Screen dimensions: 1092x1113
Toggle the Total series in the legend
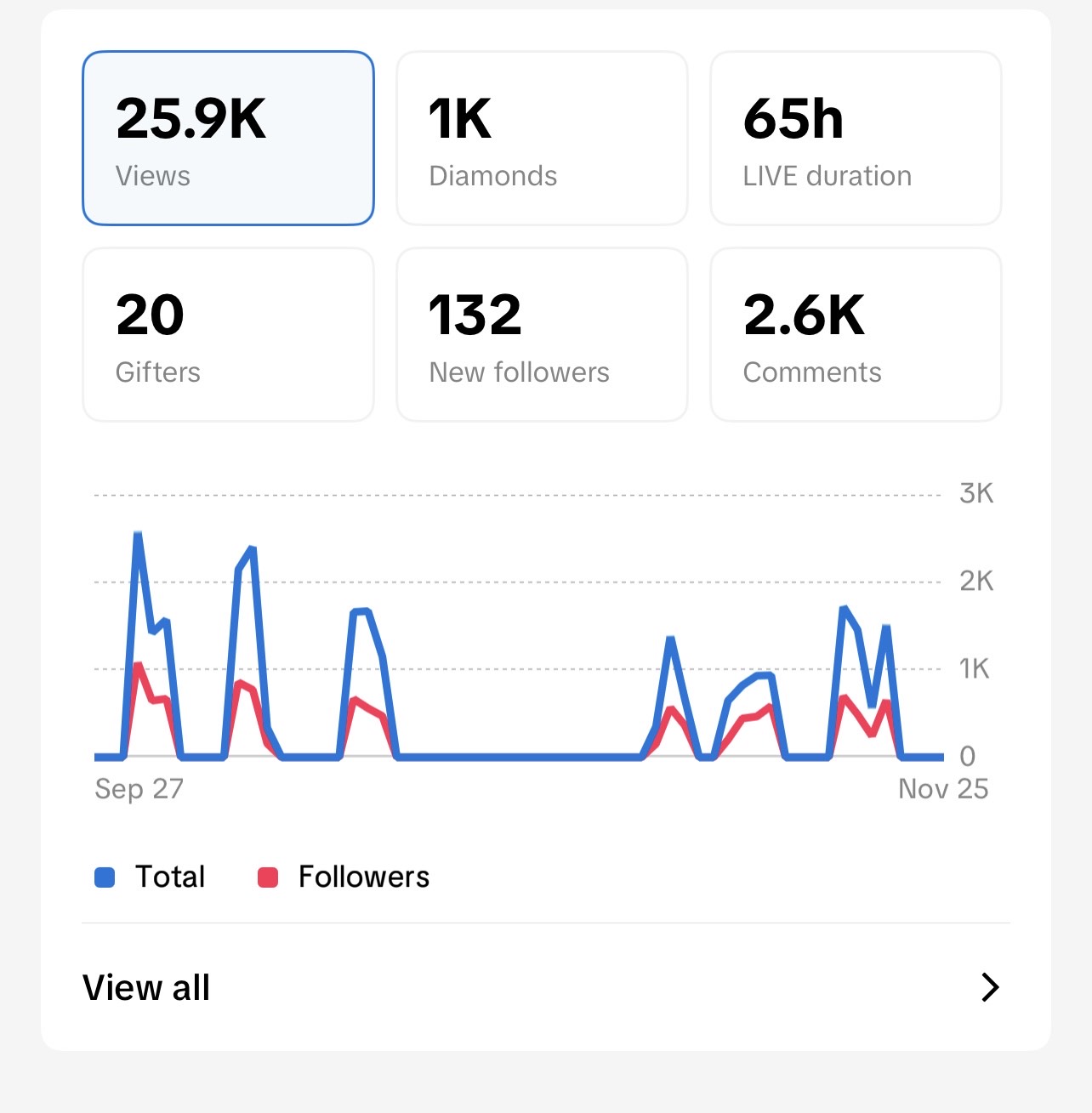[169, 877]
